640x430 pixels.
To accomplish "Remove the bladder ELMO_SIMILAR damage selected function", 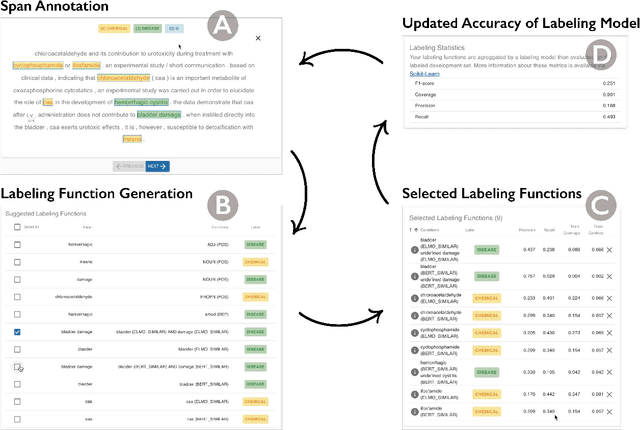I will click(609, 250).
